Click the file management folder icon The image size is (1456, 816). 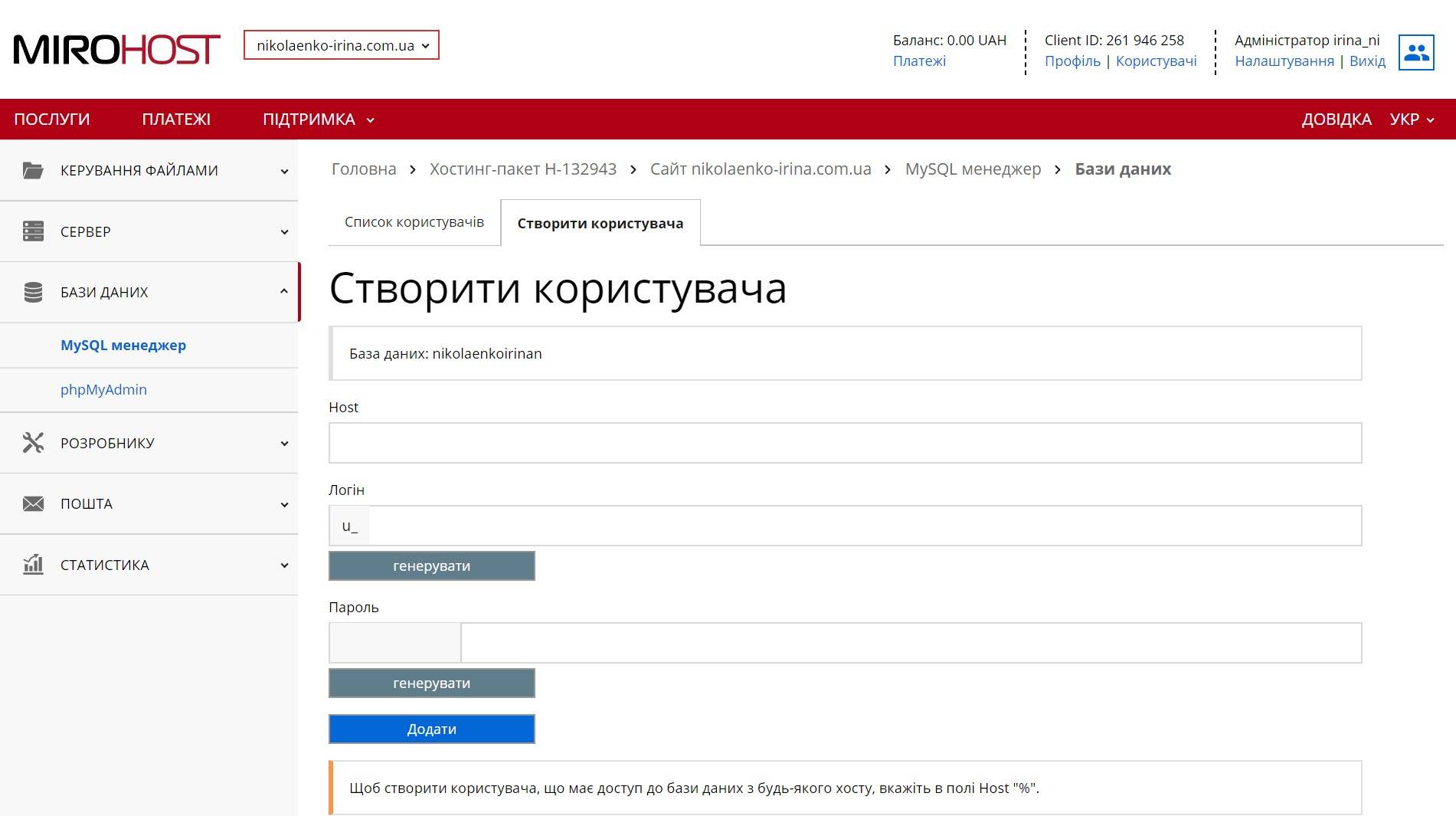33,170
